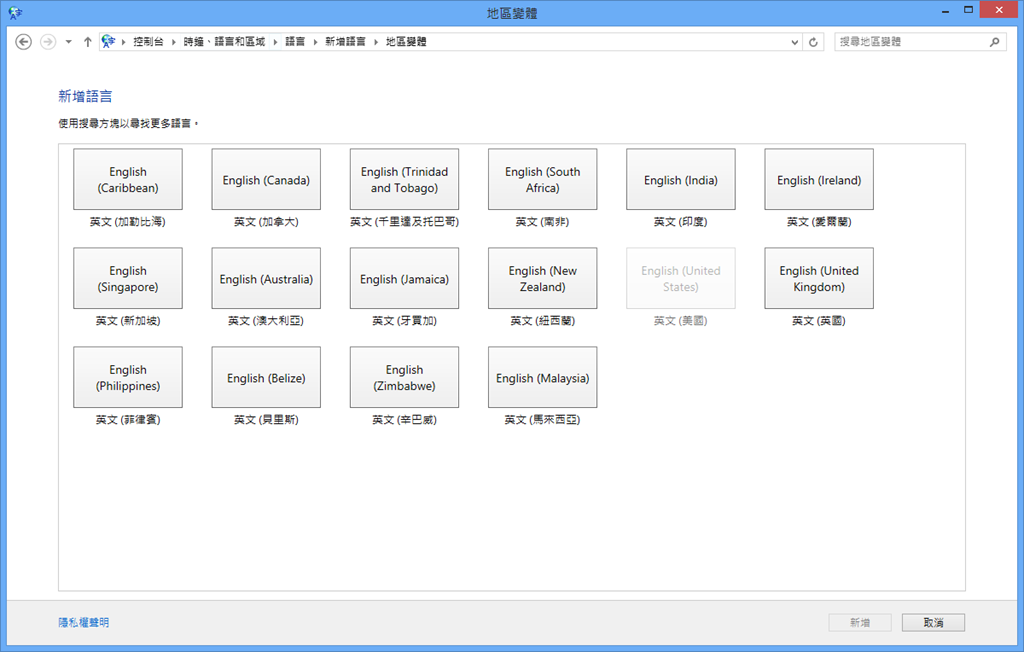Select the English (United Kingdom) tile
Image resolution: width=1024 pixels, height=652 pixels.
[x=819, y=278]
